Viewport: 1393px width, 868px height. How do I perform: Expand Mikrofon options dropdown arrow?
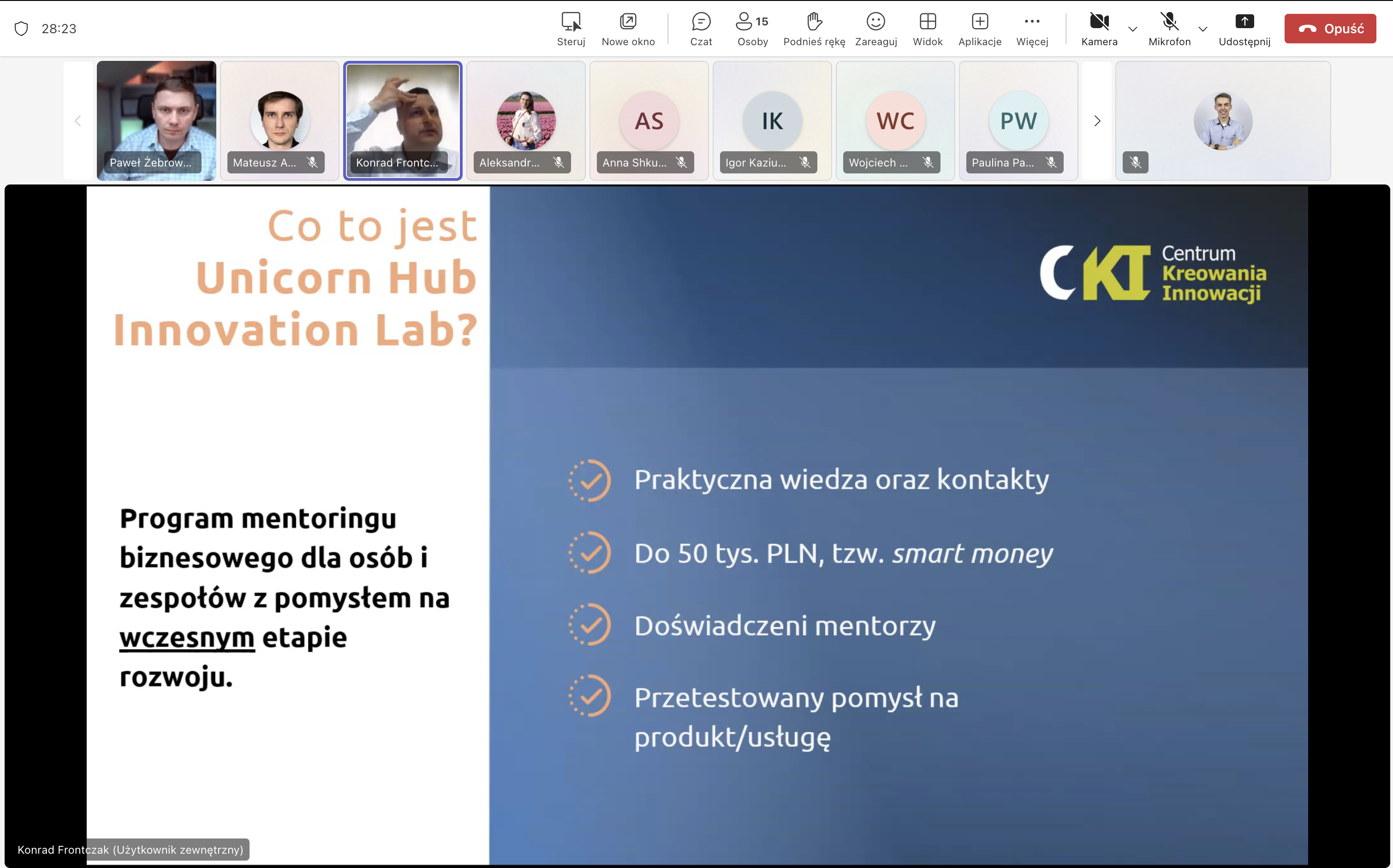[1203, 29]
